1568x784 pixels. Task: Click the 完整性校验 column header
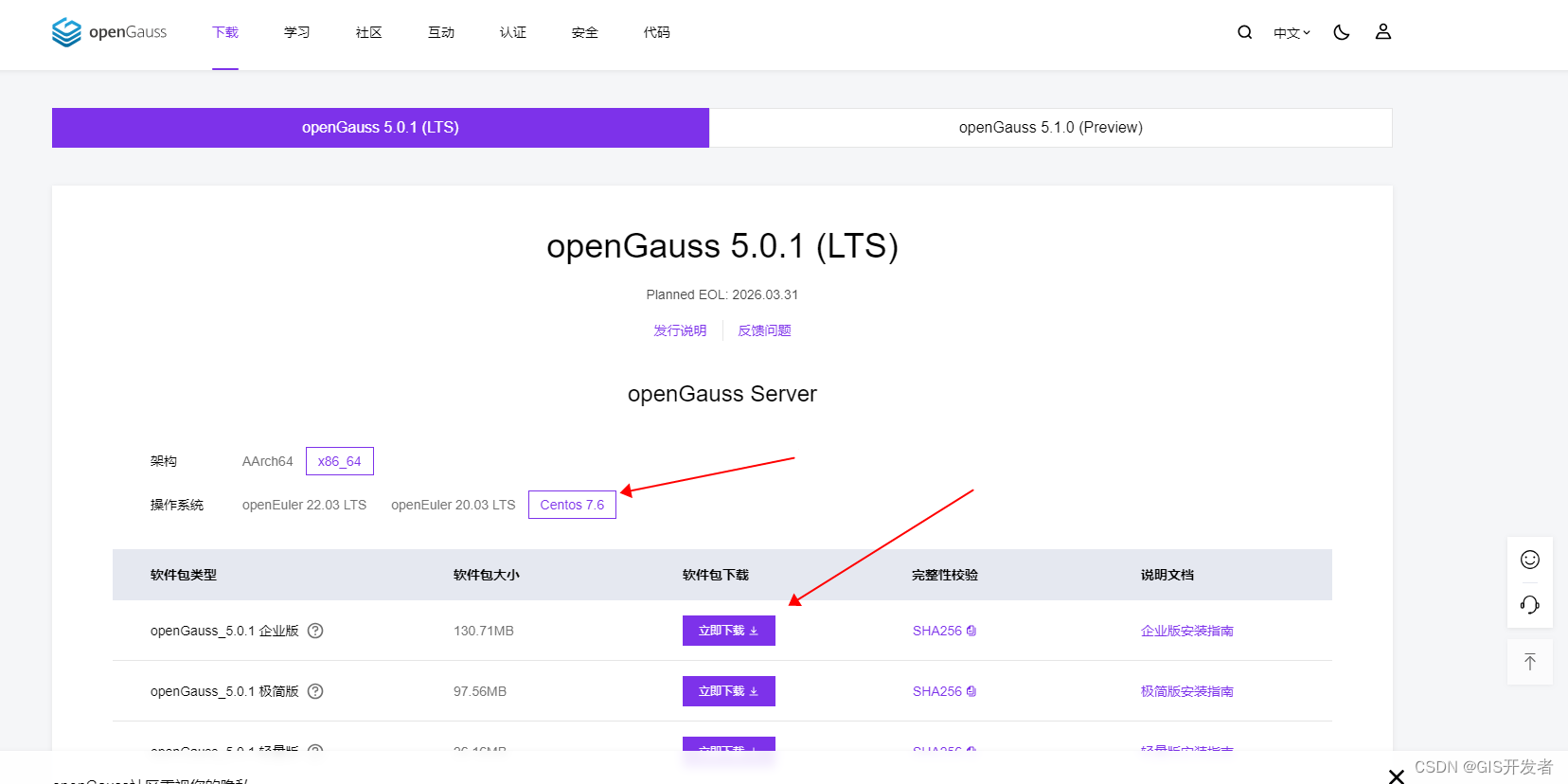tap(945, 575)
